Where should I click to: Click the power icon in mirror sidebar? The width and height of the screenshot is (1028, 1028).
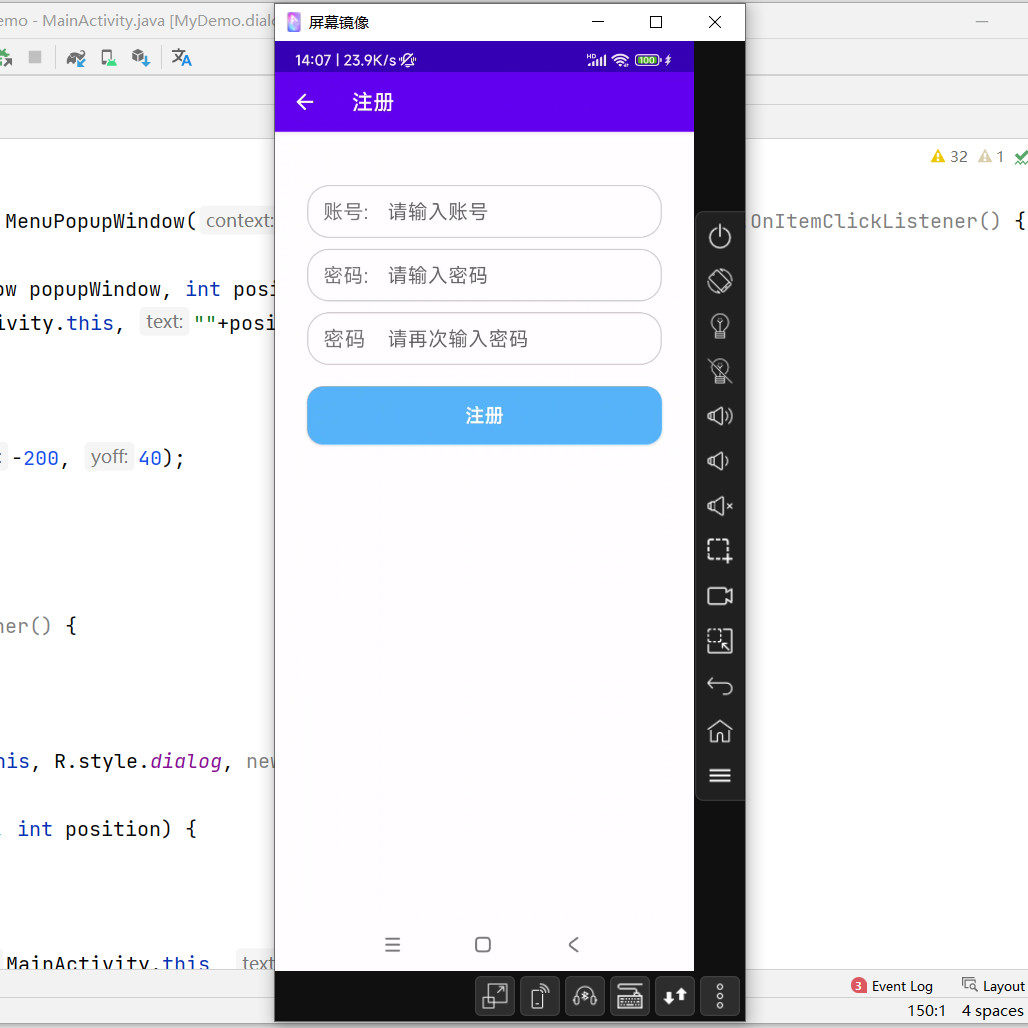tap(719, 237)
